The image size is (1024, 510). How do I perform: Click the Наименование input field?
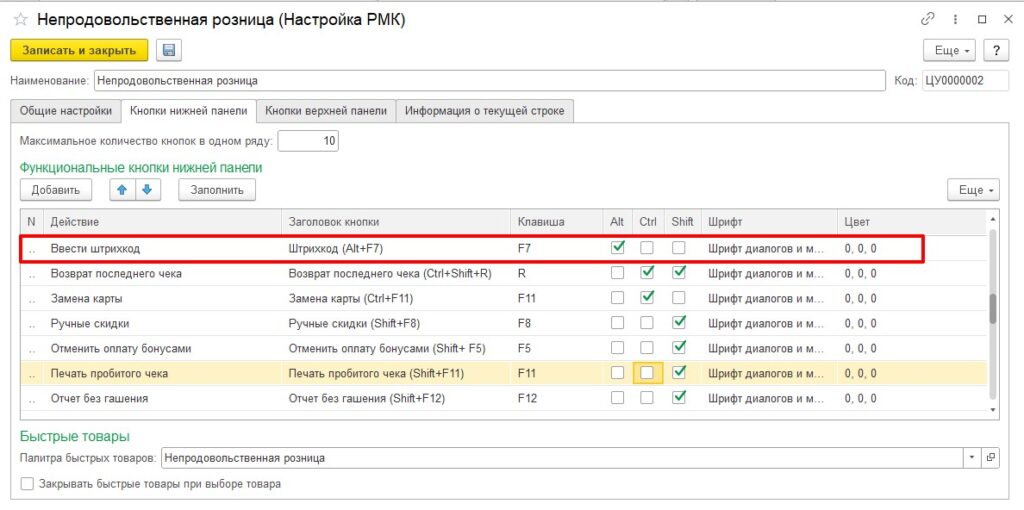489,80
